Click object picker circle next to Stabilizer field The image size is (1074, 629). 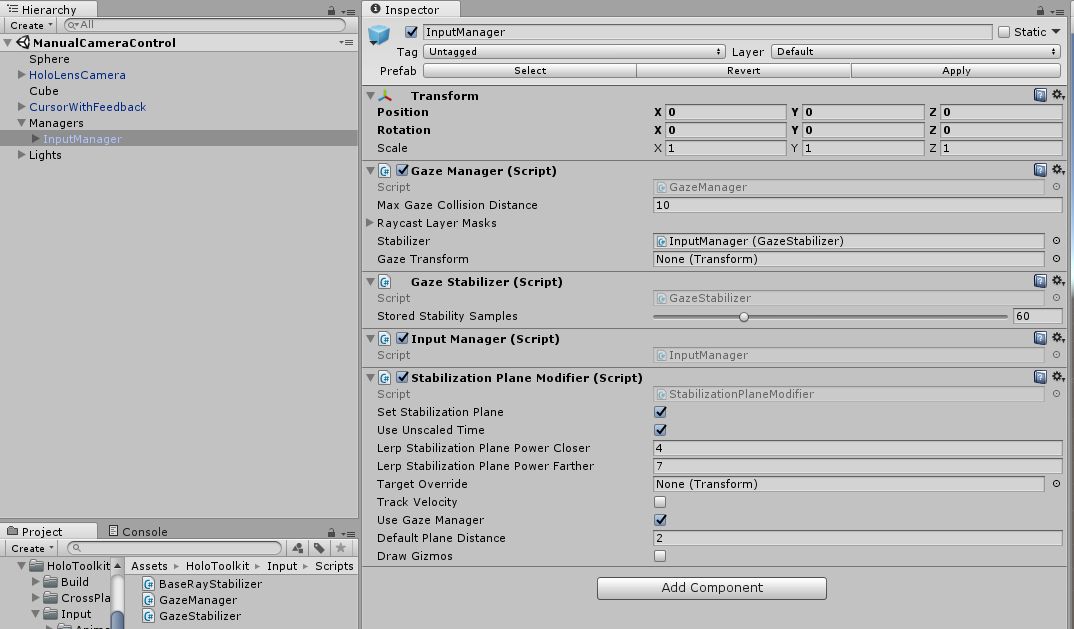(1056, 241)
